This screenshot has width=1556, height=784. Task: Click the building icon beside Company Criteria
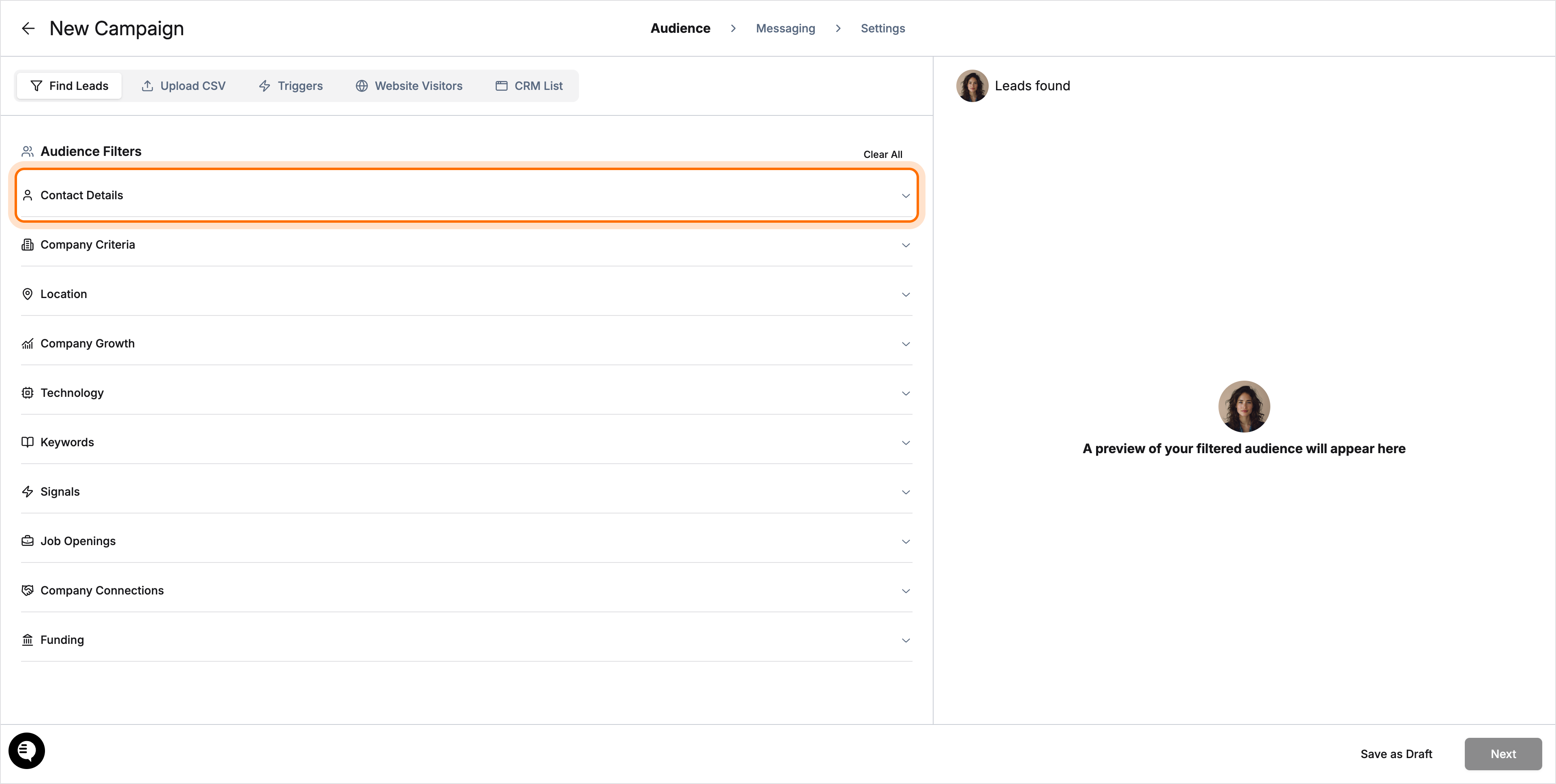(27, 245)
